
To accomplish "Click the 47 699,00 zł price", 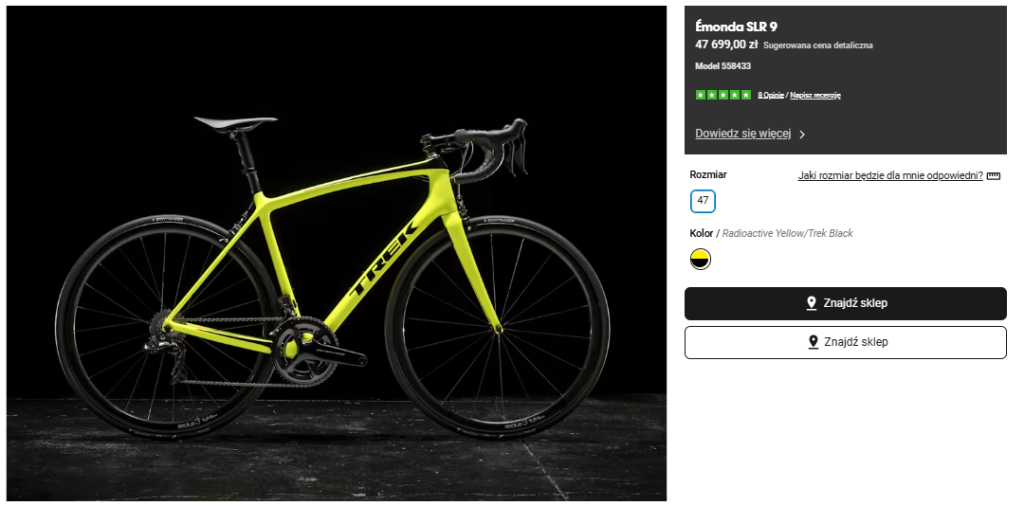I will click(726, 45).
